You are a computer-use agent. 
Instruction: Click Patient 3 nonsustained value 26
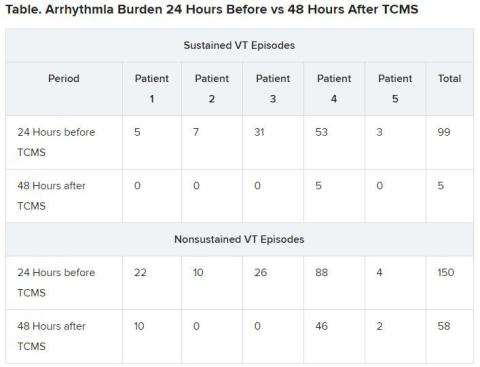pyautogui.click(x=260, y=272)
